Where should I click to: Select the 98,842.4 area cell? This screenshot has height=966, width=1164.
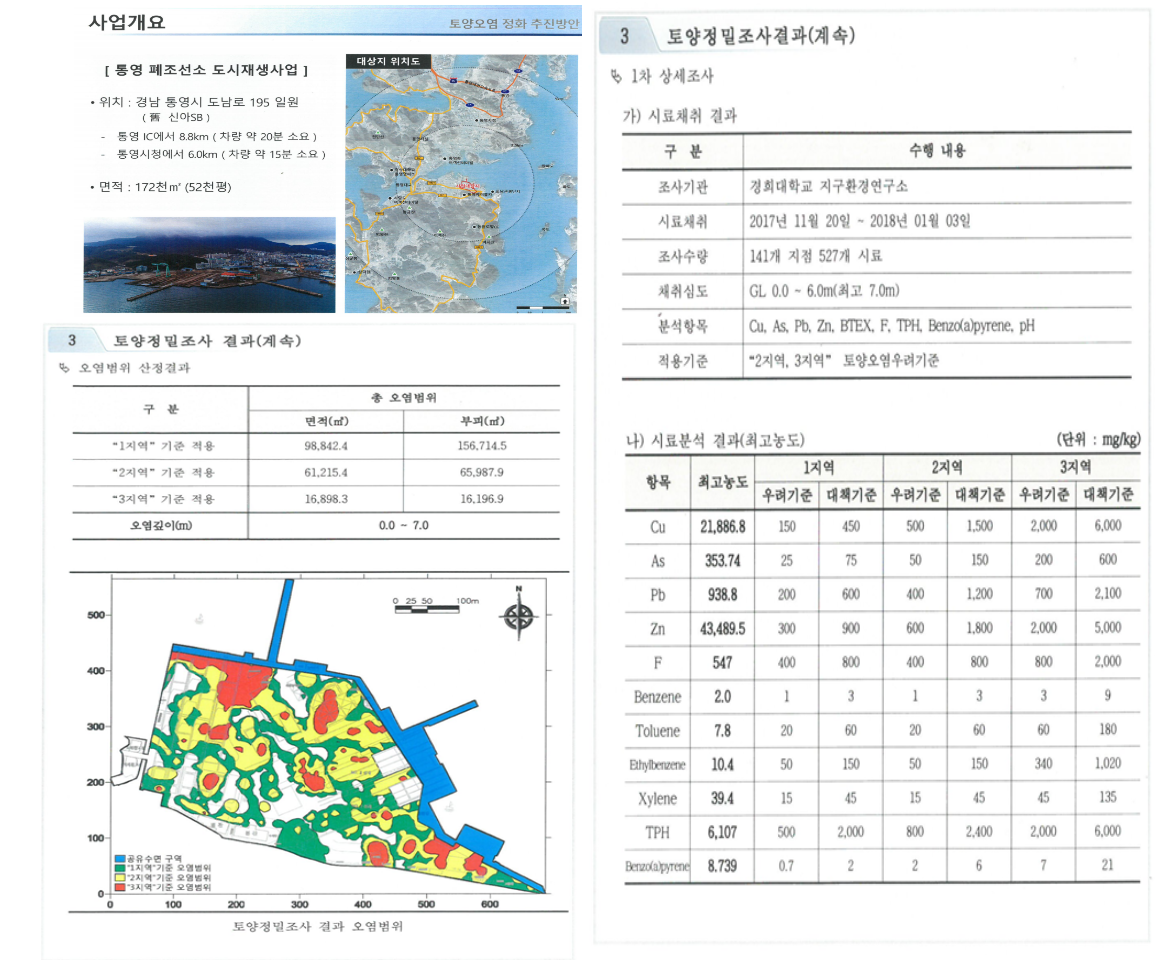point(326,446)
